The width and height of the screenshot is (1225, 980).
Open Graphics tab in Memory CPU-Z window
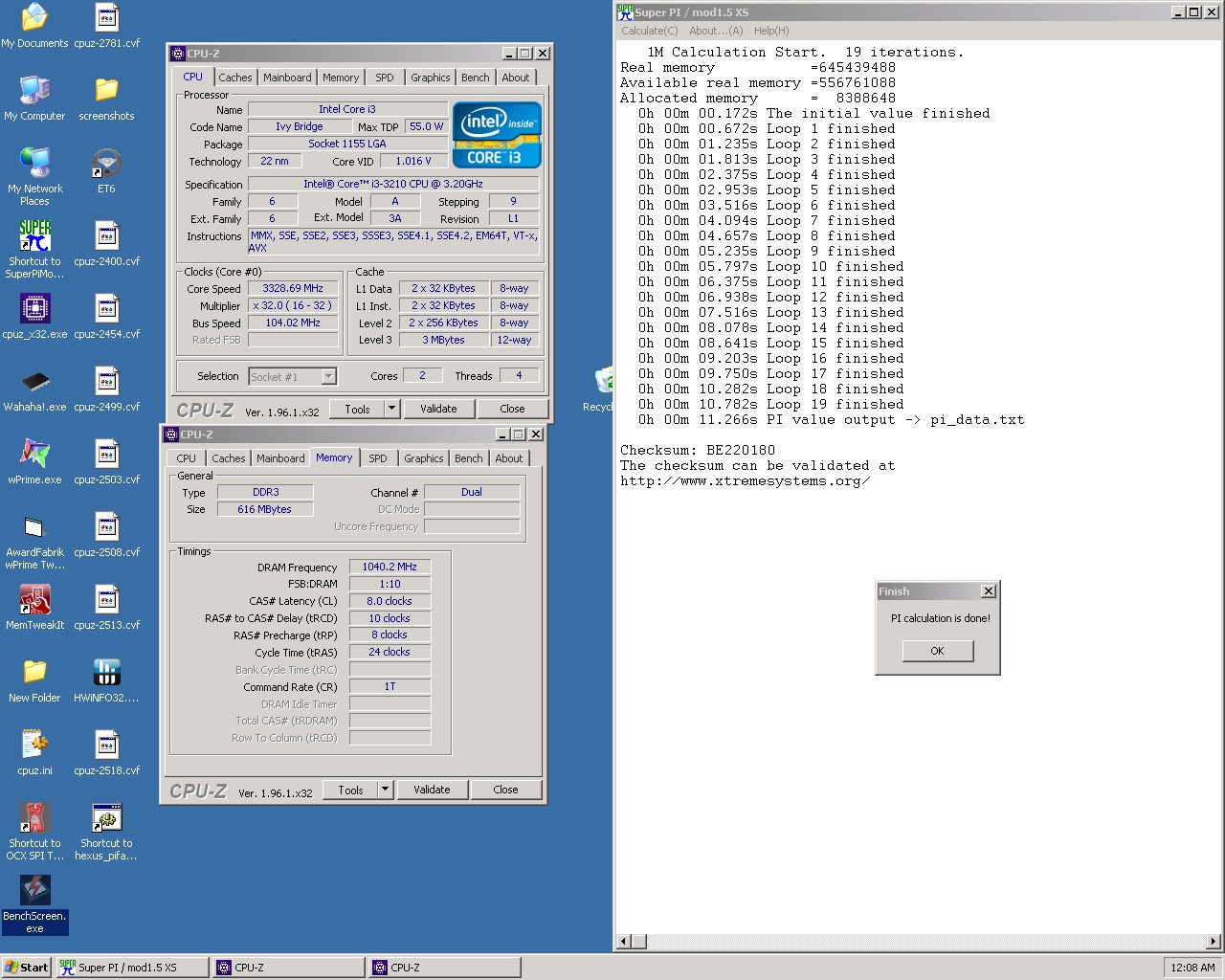point(423,458)
